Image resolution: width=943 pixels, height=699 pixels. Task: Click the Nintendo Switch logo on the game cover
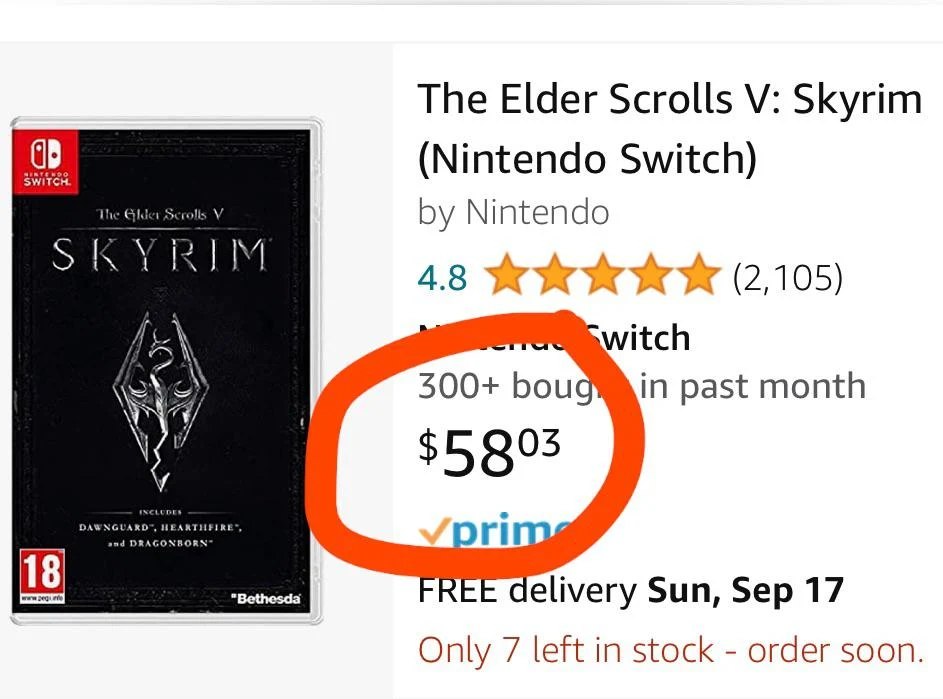click(x=44, y=160)
